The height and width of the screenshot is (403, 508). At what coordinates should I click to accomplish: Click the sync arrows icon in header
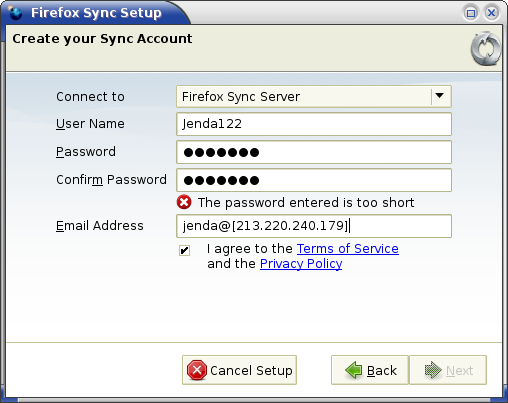[x=486, y=49]
